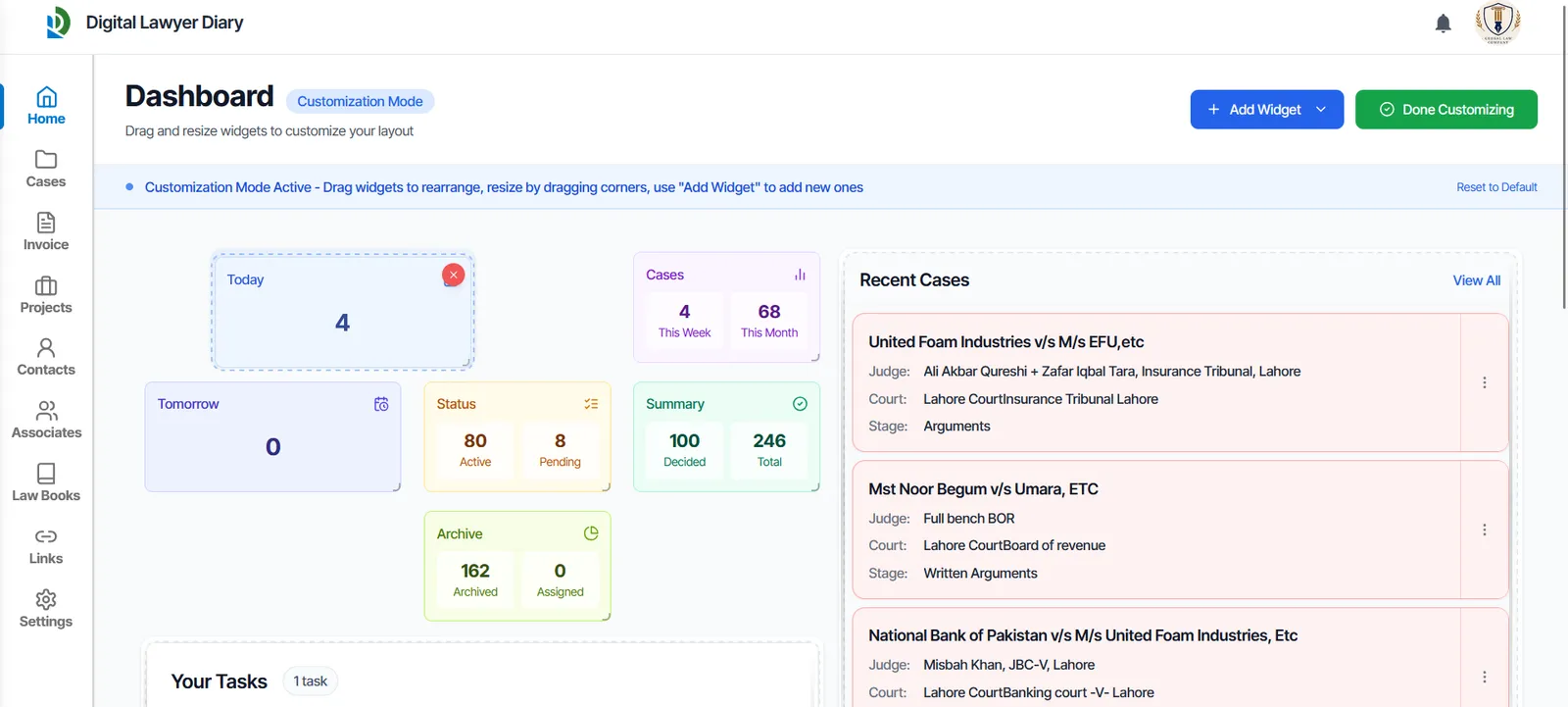Click the Today widget title
The width and height of the screenshot is (1568, 707).
pyautogui.click(x=245, y=279)
